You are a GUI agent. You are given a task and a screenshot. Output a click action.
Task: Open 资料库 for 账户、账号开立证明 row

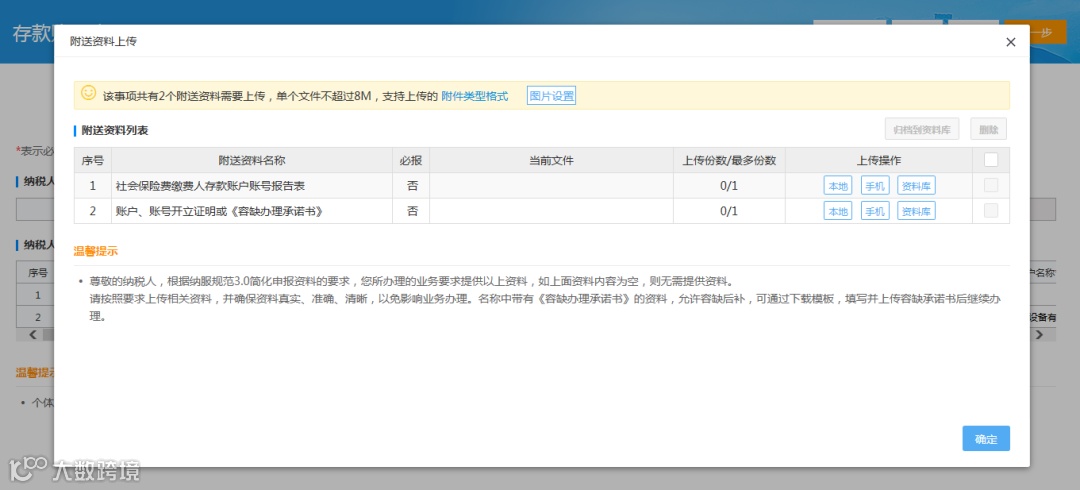point(916,212)
